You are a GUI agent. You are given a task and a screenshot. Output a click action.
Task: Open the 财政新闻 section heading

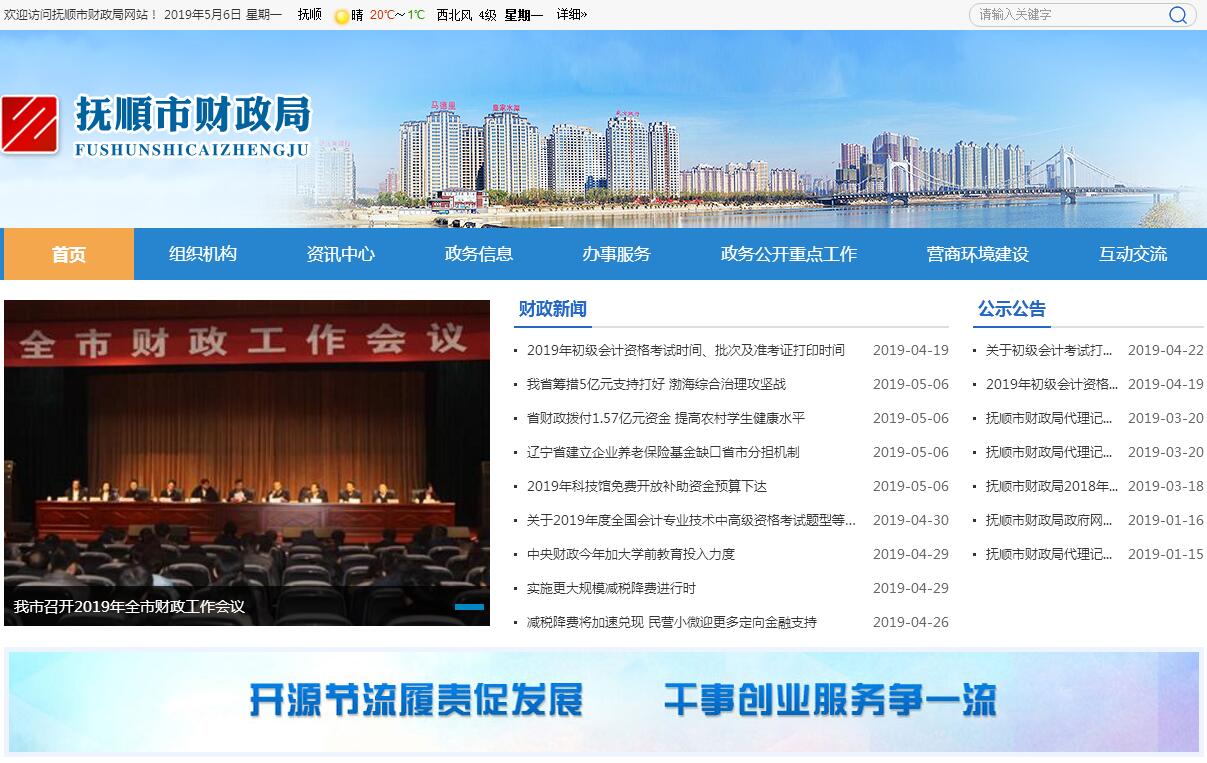click(552, 309)
